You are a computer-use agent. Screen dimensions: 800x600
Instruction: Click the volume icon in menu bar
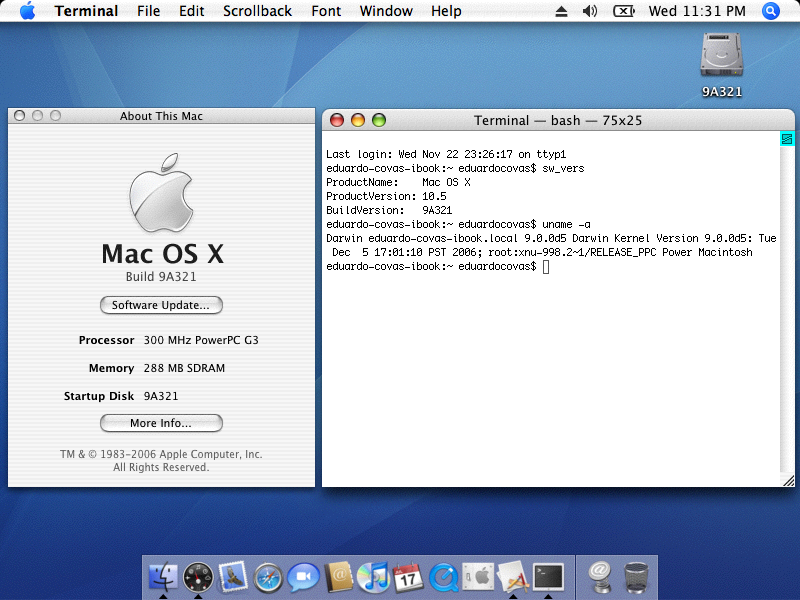click(589, 11)
